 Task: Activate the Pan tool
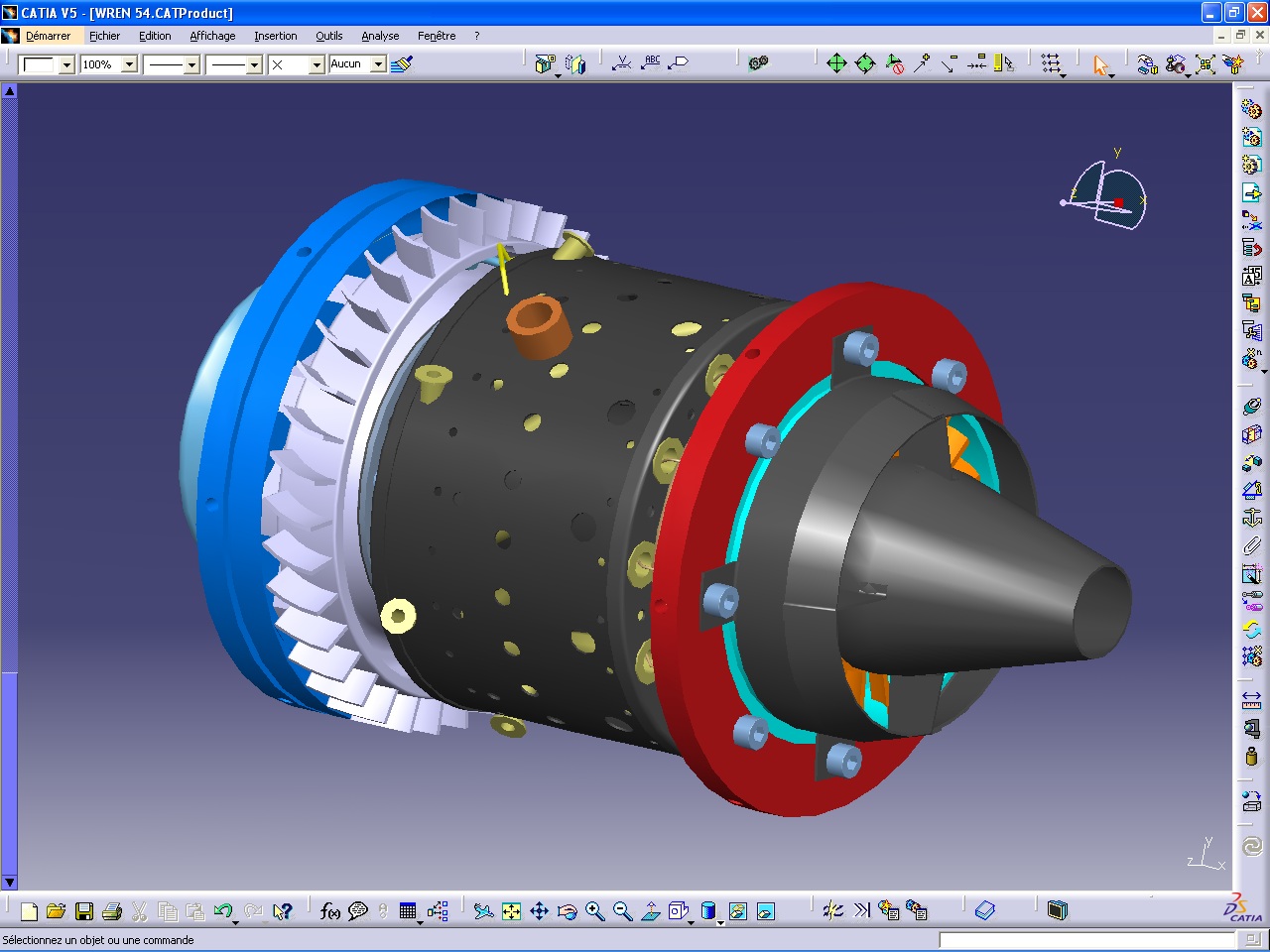click(x=541, y=909)
